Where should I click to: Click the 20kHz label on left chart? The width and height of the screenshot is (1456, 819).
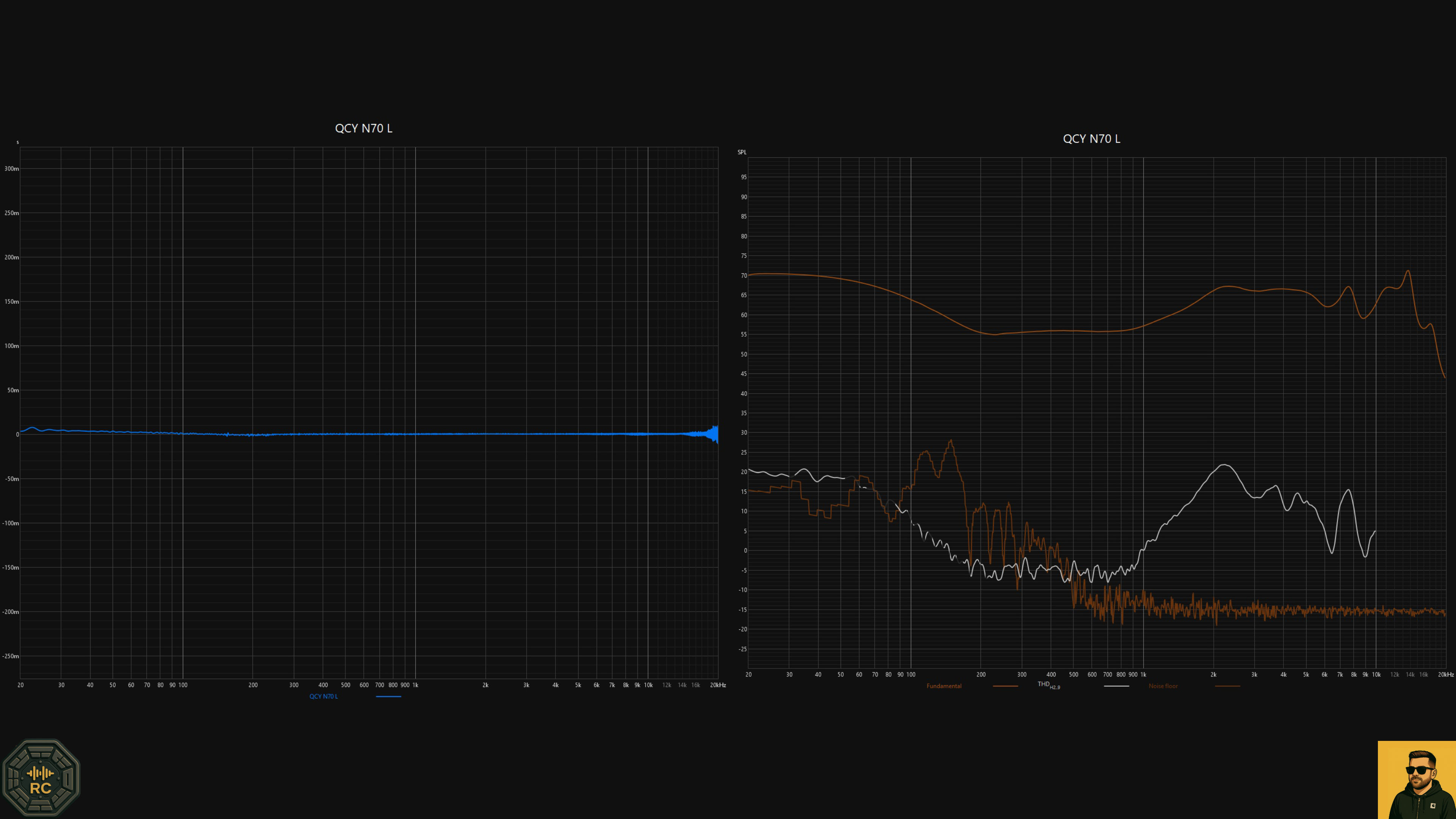(x=718, y=685)
